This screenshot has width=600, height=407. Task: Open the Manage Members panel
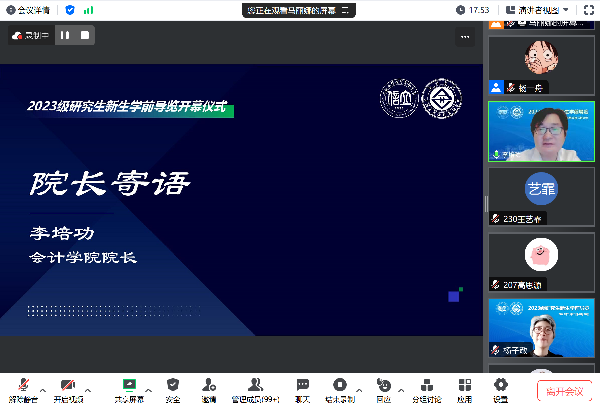[255, 386]
